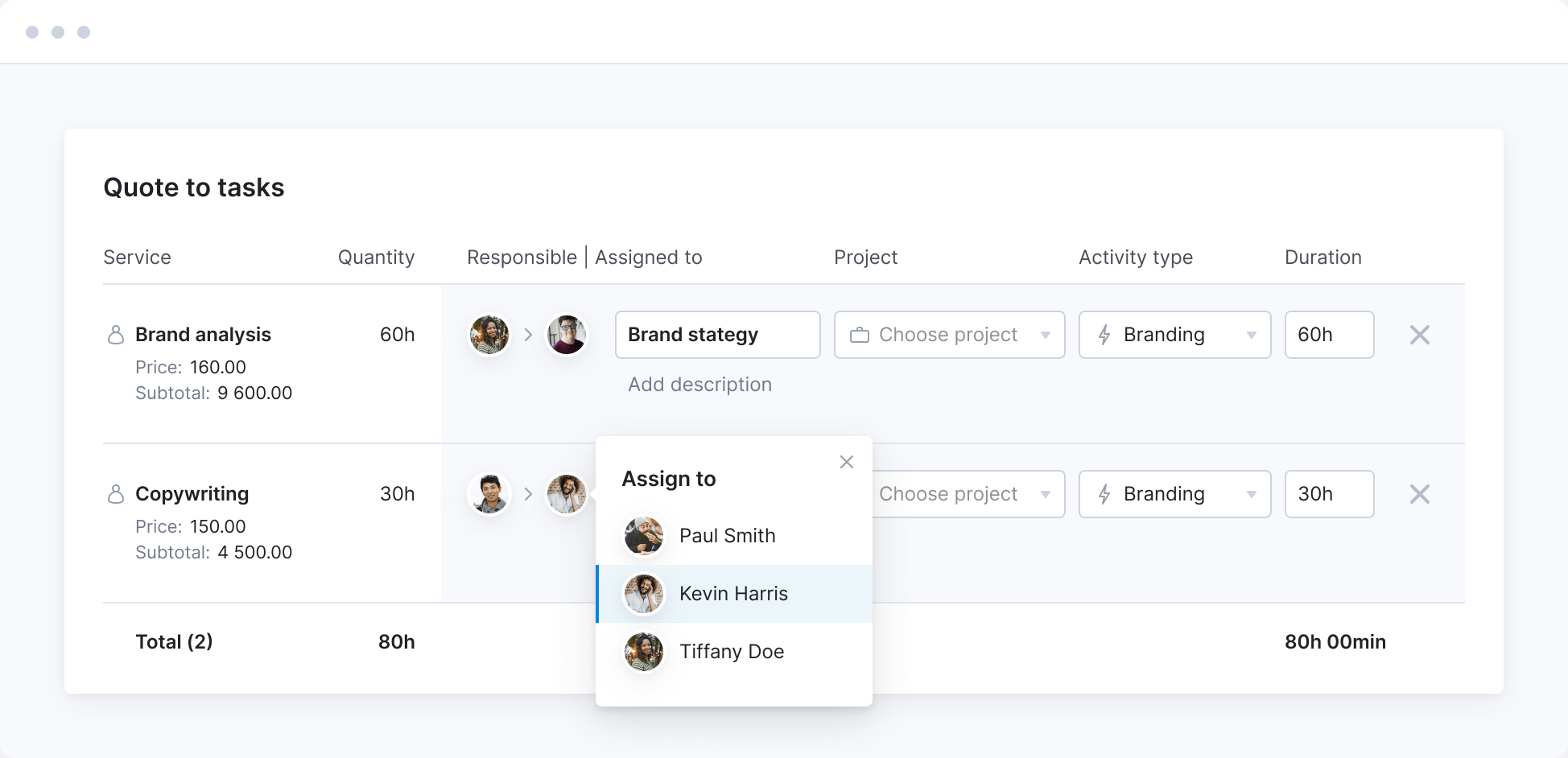Click responsible avatar in Copywriting row

[489, 494]
